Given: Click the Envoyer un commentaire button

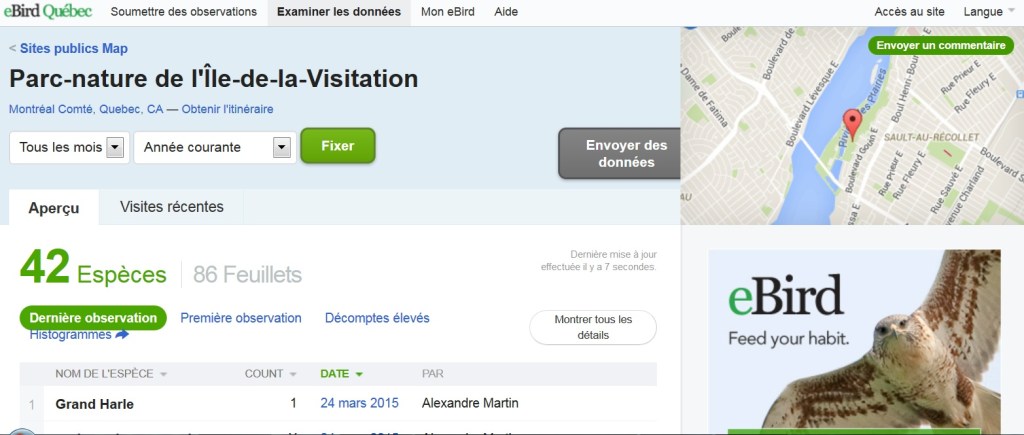Looking at the screenshot, I should point(940,45).
